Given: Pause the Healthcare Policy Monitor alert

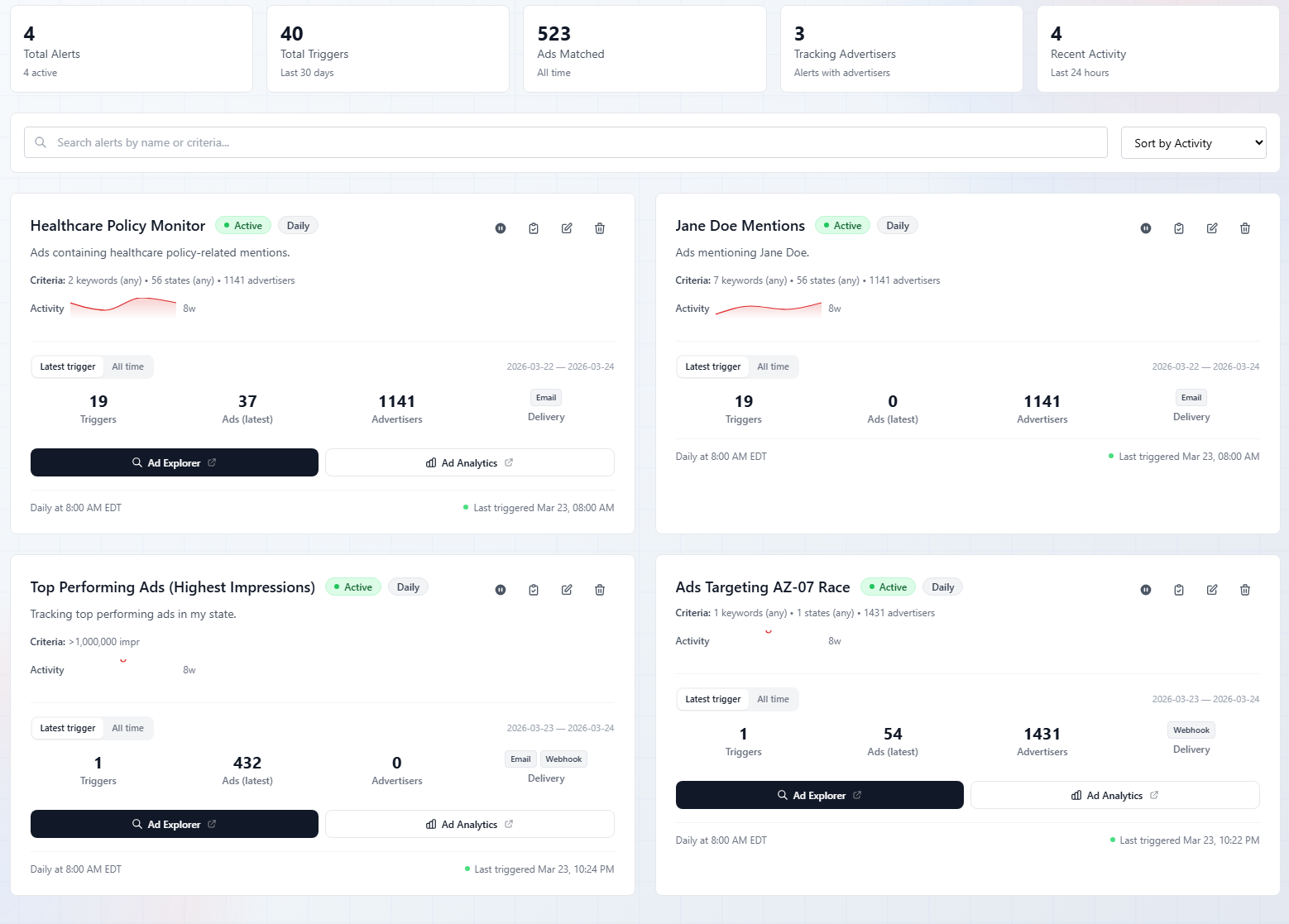Looking at the screenshot, I should [x=500, y=227].
